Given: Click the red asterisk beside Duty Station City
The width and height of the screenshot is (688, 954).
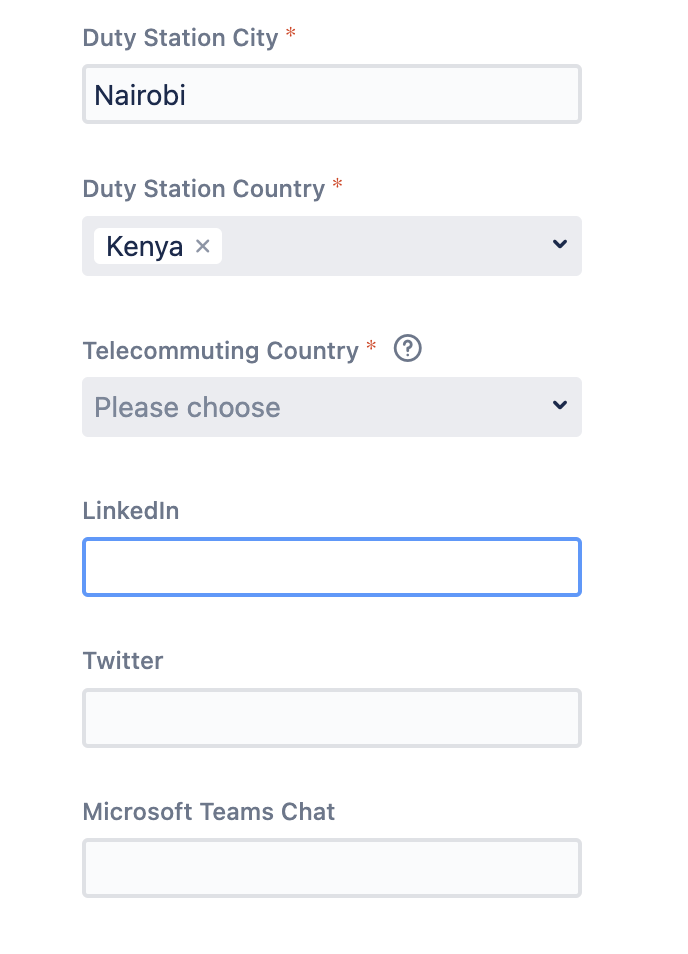Looking at the screenshot, I should pos(291,32).
